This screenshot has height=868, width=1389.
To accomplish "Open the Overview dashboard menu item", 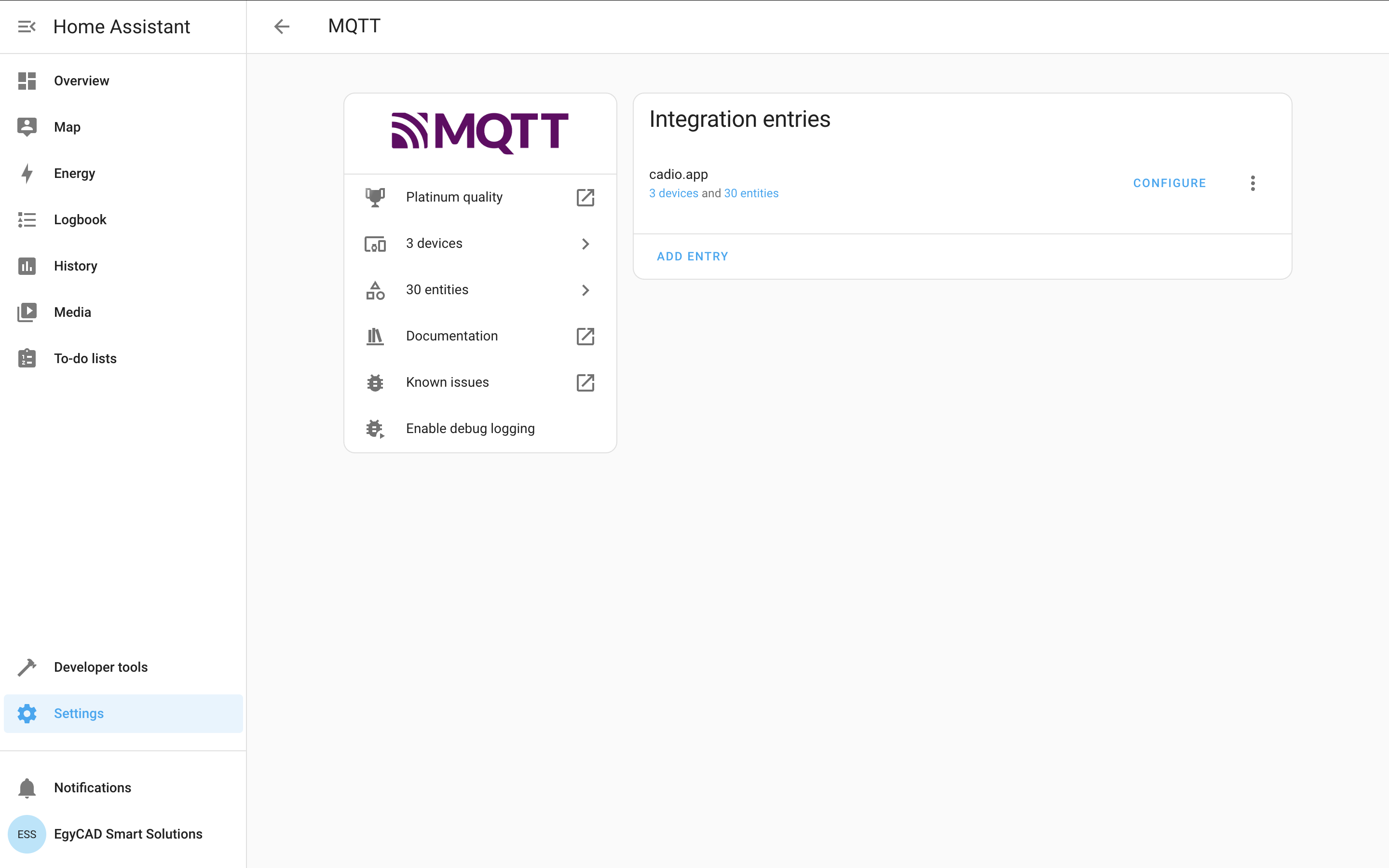I will [x=81, y=81].
